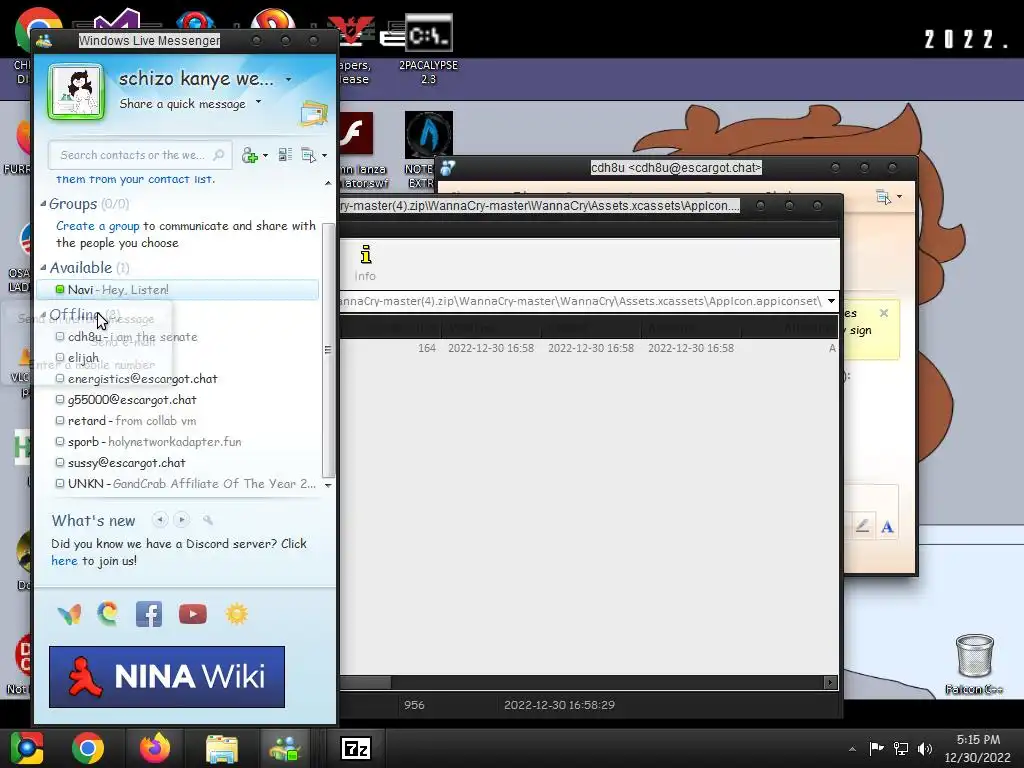The height and width of the screenshot is (768, 1024).
Task: Click the Messenger taskbar button
Action: 285,748
